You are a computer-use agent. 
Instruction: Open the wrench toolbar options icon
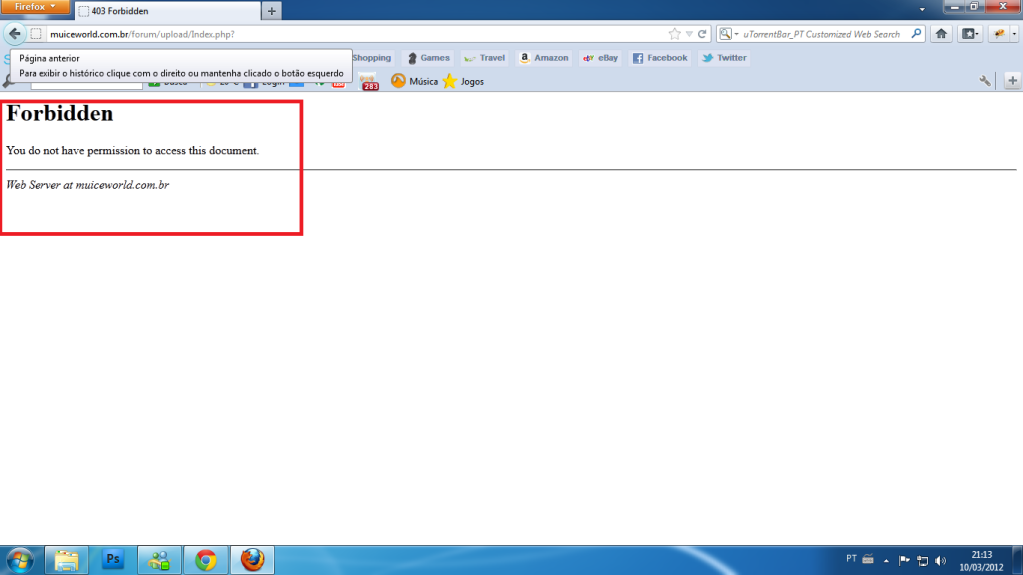(x=985, y=81)
